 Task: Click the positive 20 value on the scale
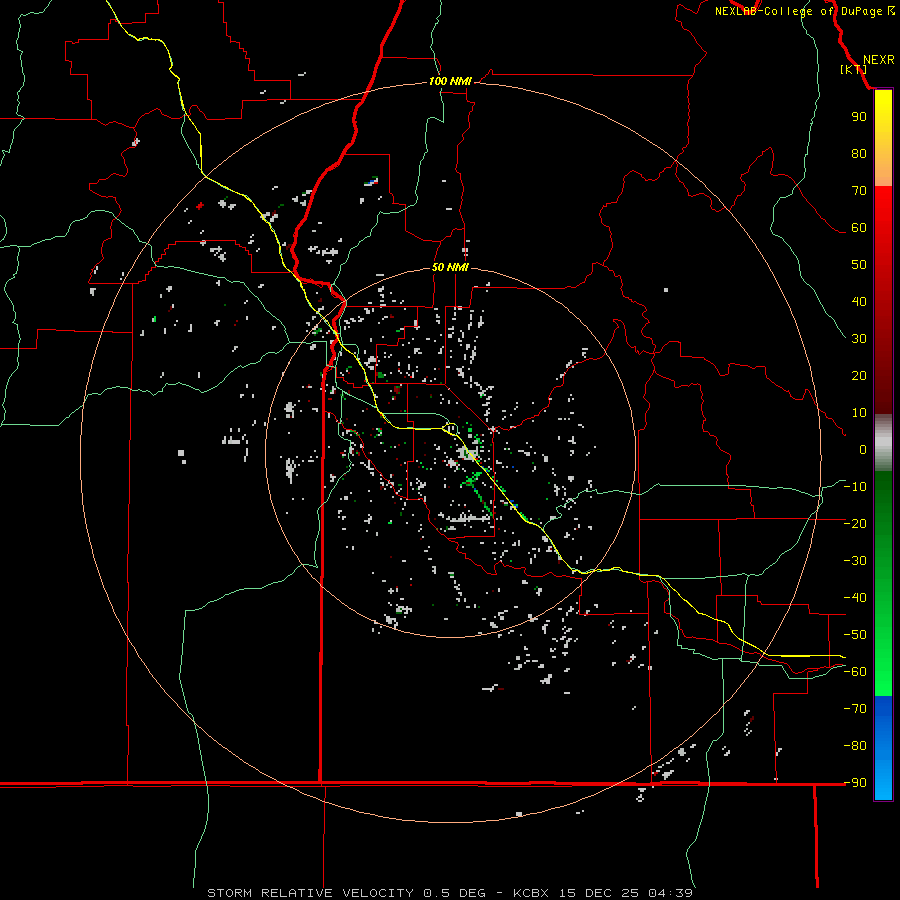(859, 375)
